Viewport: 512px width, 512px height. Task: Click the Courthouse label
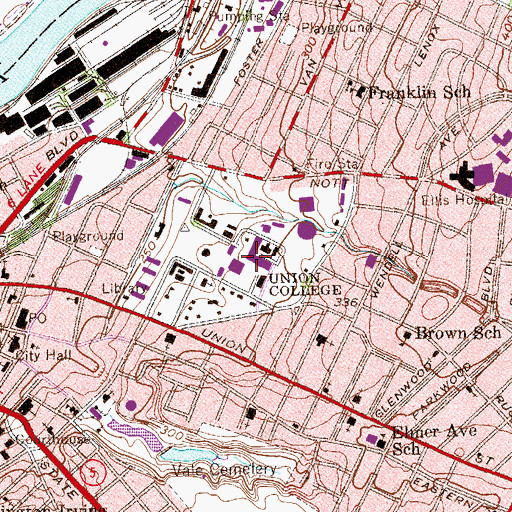click(x=52, y=439)
